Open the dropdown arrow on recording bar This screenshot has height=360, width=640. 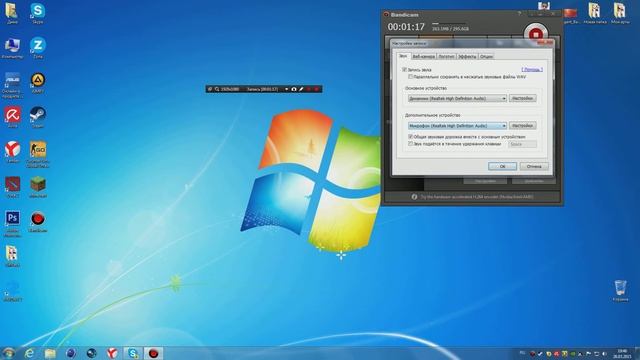[286, 89]
